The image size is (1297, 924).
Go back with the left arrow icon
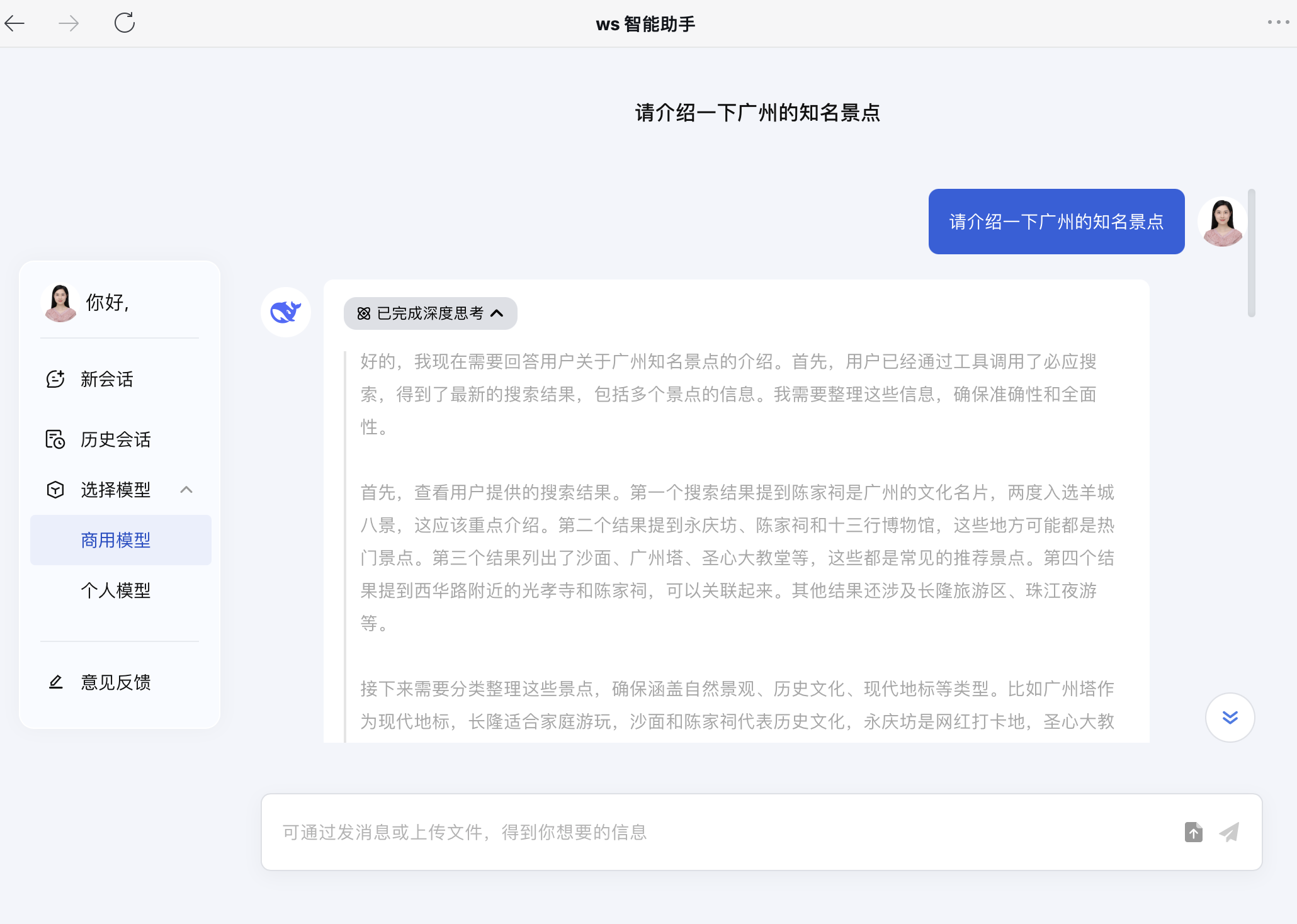pyautogui.click(x=14, y=24)
